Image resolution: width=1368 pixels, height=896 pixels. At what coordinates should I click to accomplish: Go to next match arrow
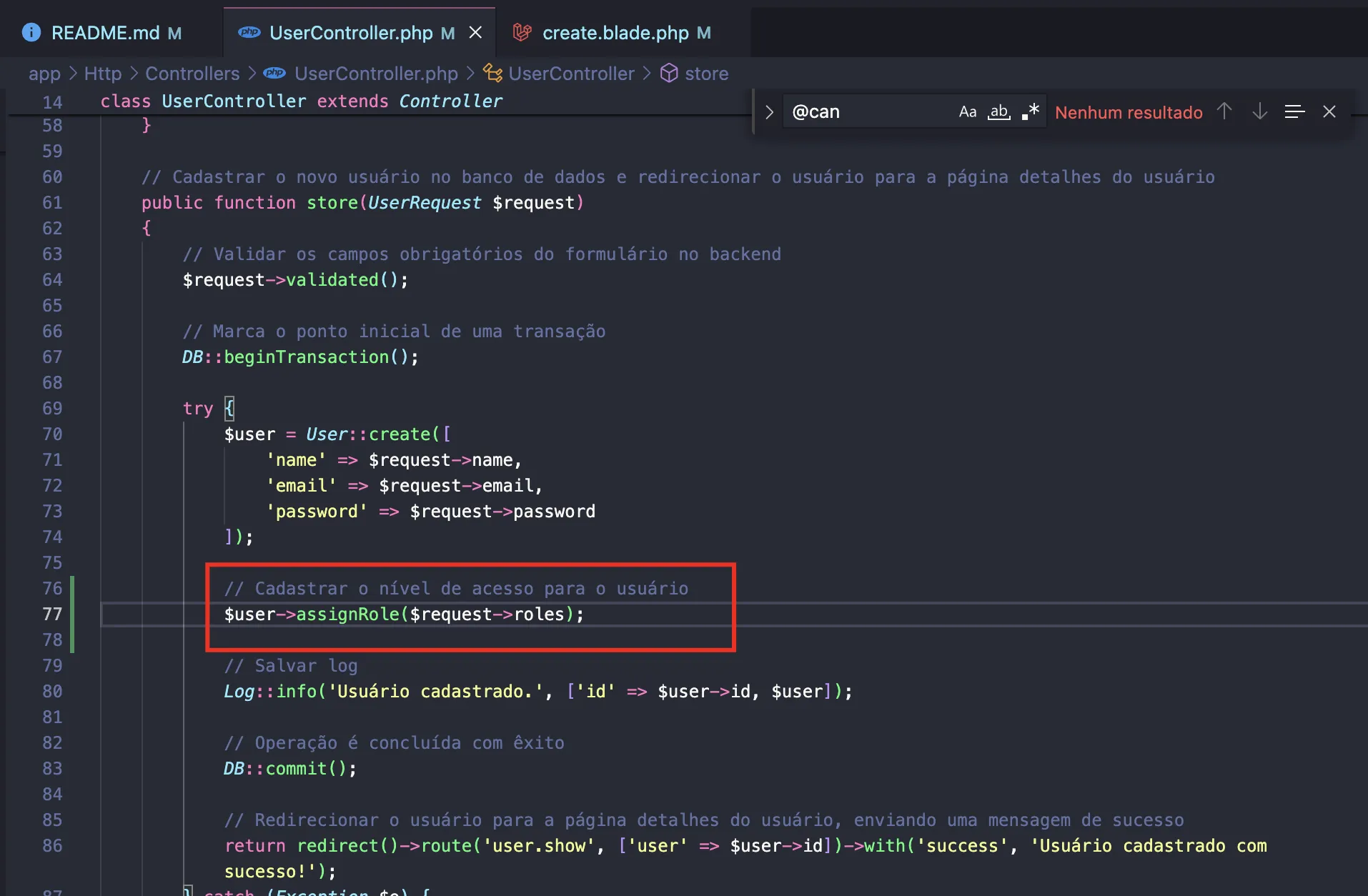[x=1259, y=112]
